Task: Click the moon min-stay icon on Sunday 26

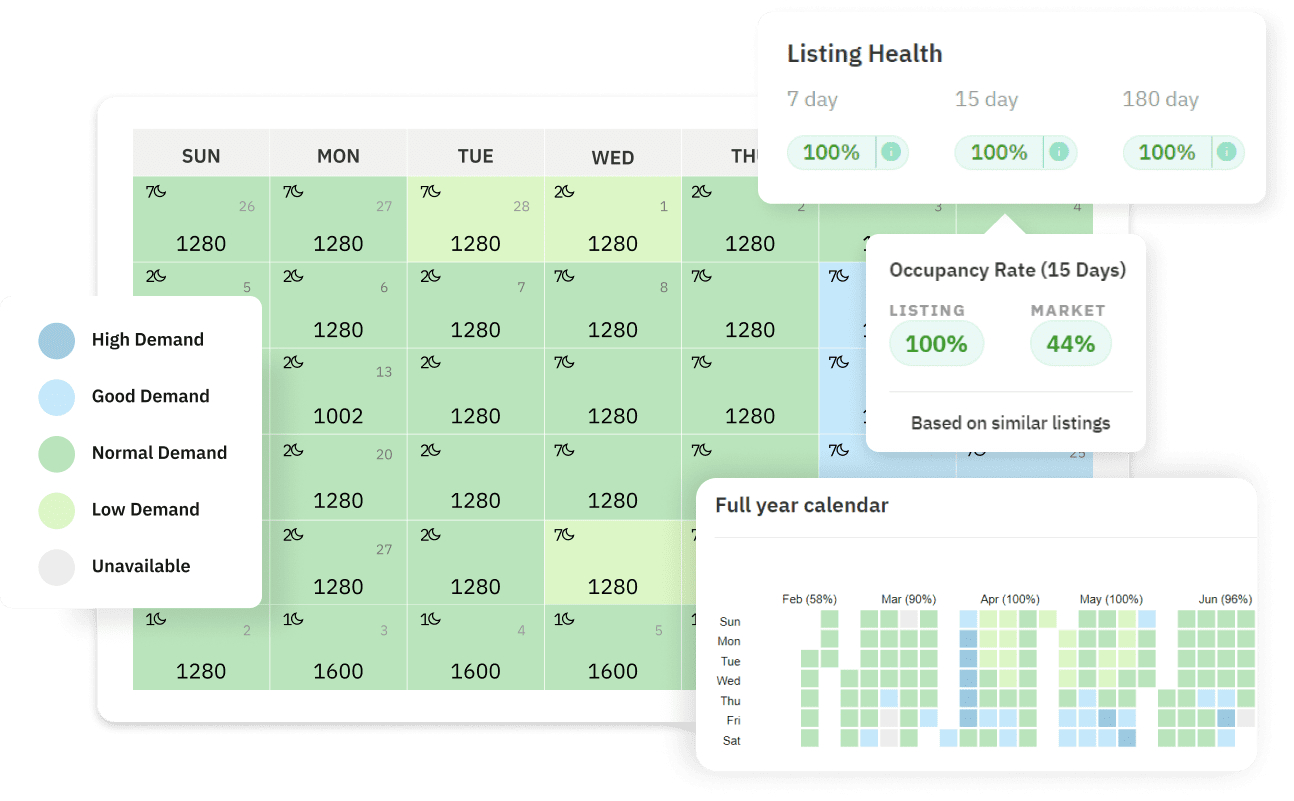Action: coord(156,191)
